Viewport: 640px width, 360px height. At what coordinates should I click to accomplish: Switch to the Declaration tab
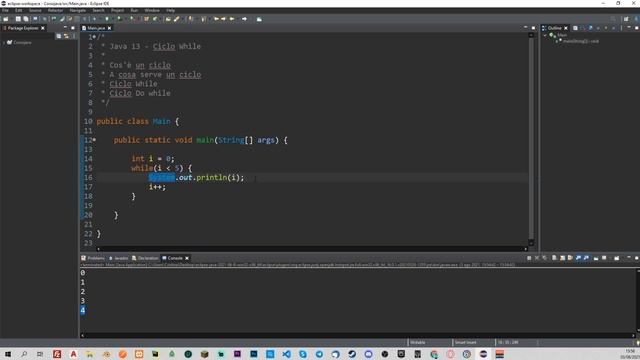click(x=145, y=258)
